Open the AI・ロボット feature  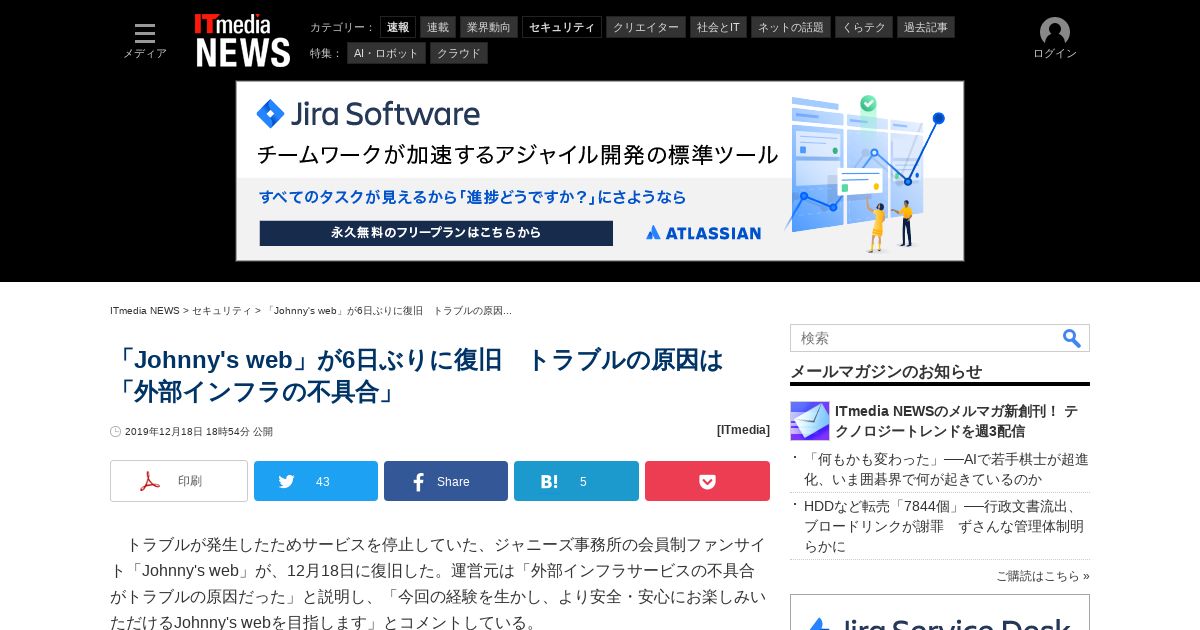386,53
